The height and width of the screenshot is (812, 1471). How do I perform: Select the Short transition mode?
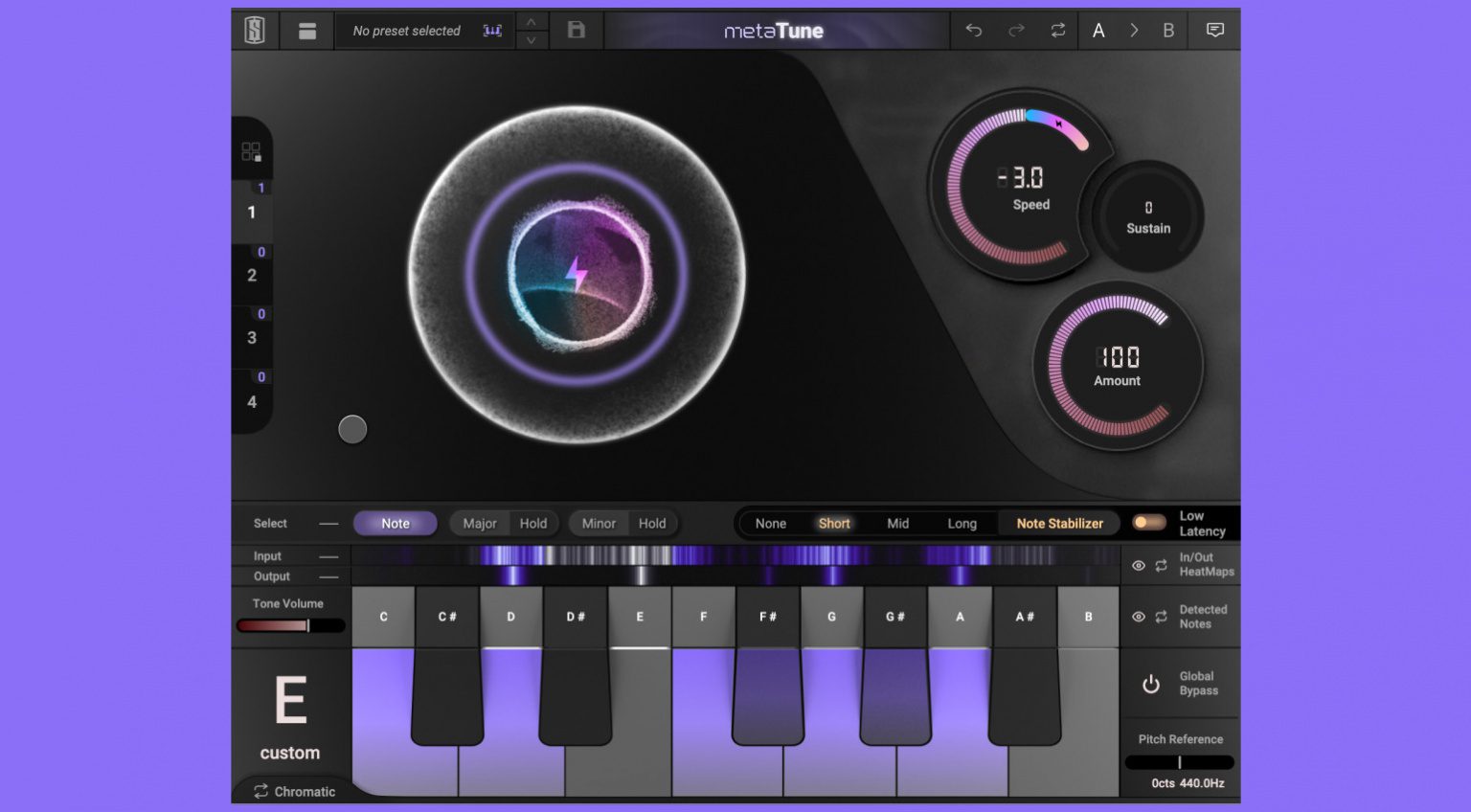coord(833,523)
